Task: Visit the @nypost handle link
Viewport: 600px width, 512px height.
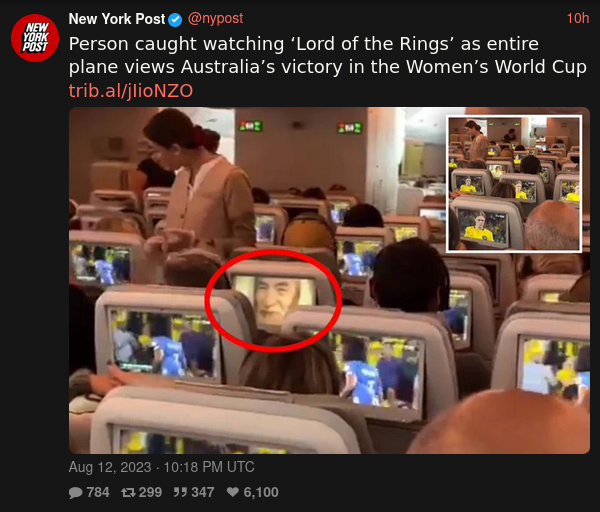Action: pyautogui.click(x=215, y=18)
